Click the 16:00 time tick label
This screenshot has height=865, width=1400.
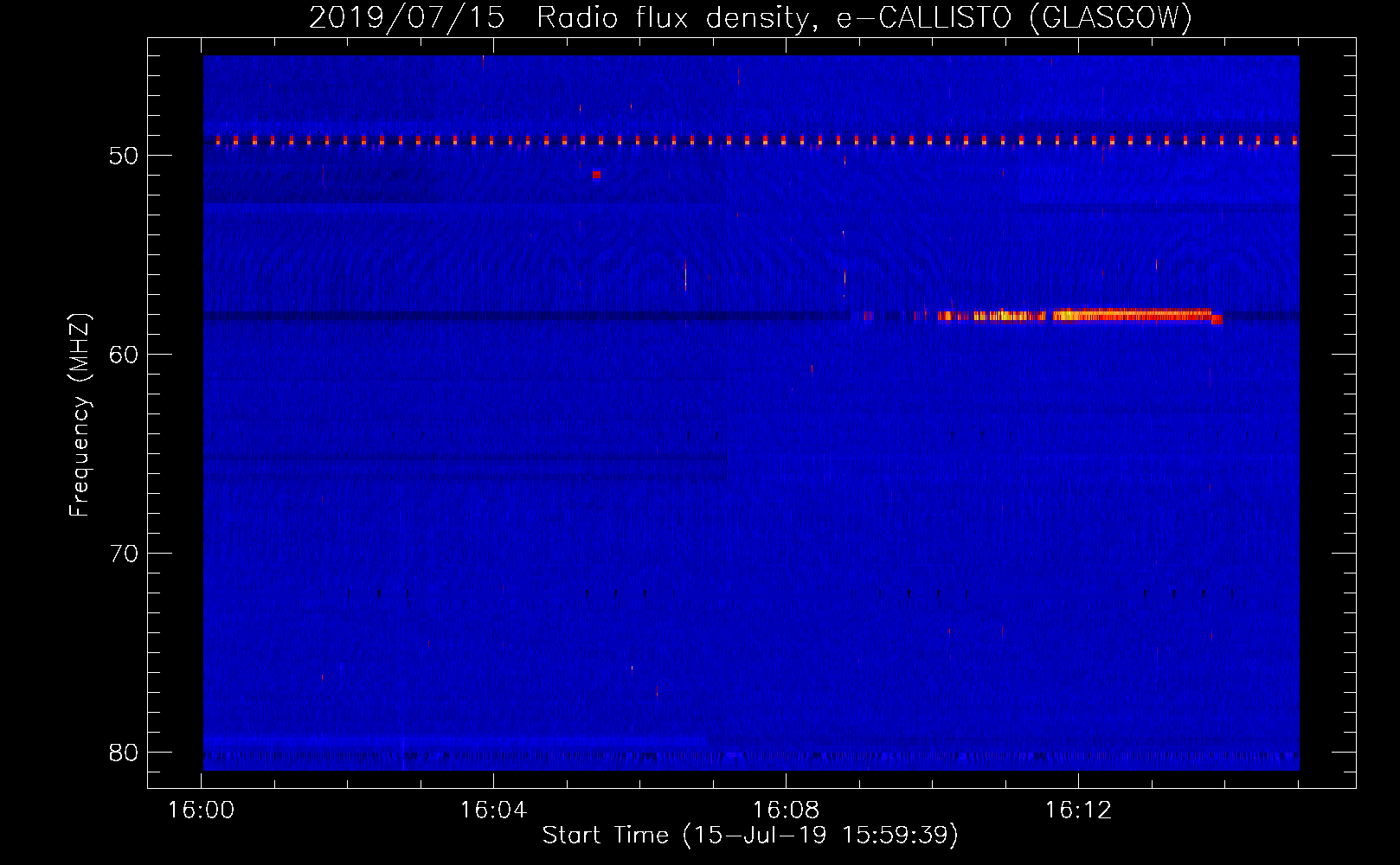pyautogui.click(x=201, y=811)
